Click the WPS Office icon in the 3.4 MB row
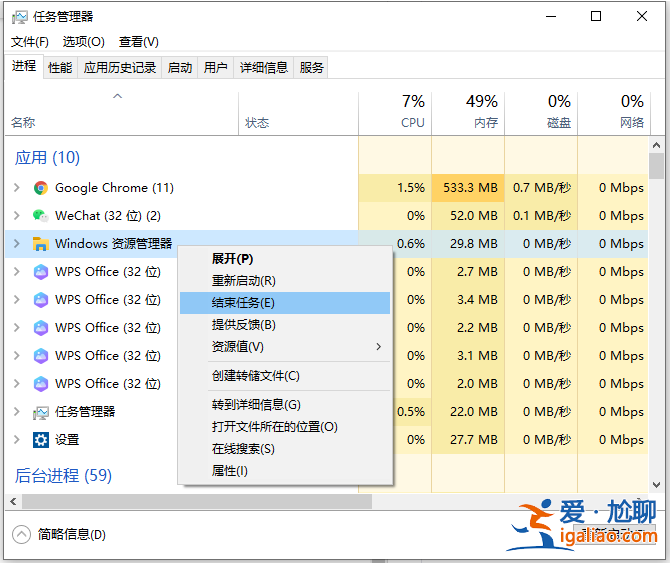This screenshot has height=563, width=670. [x=41, y=300]
